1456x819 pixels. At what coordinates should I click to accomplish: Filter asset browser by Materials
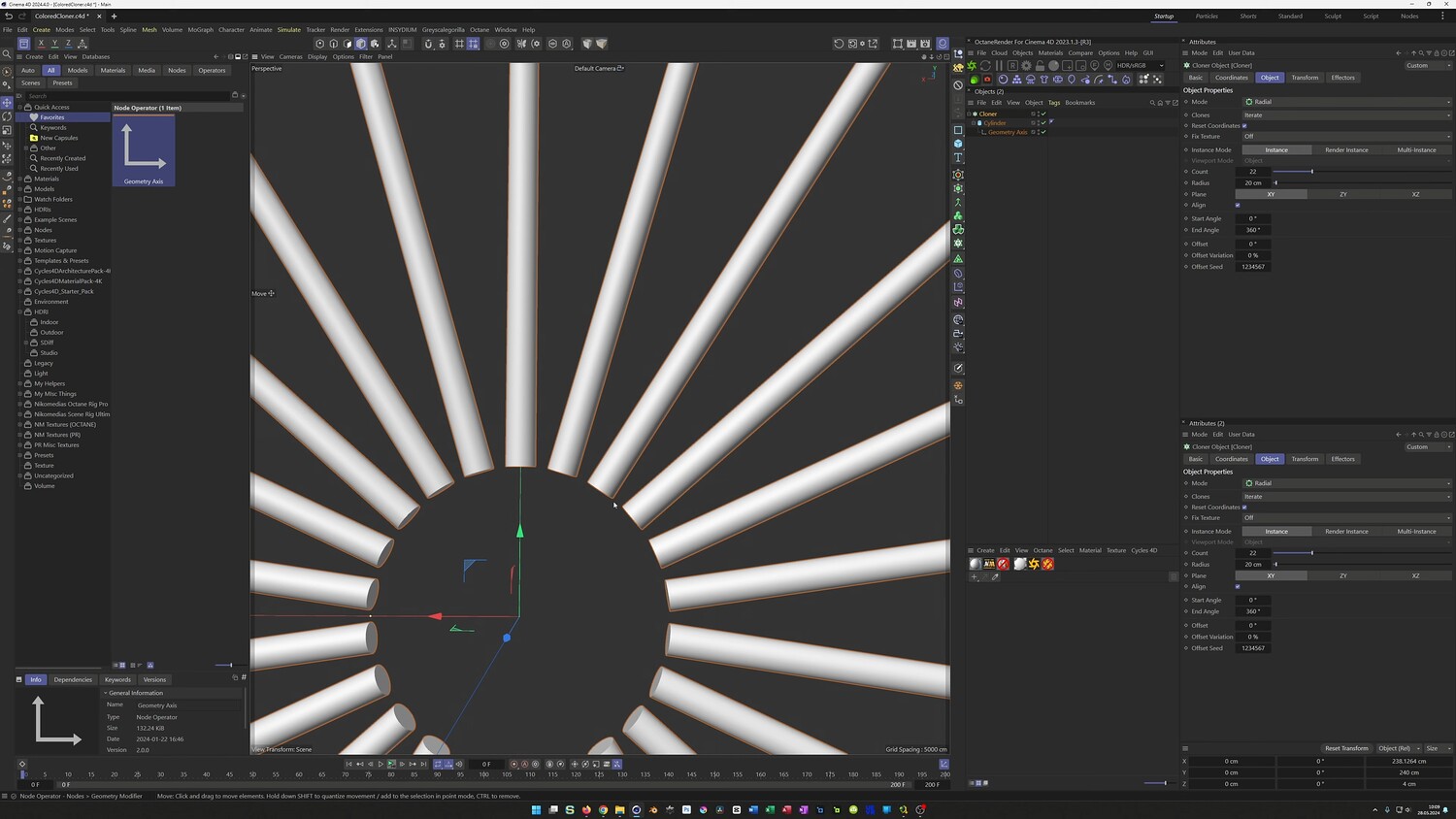[x=113, y=70]
